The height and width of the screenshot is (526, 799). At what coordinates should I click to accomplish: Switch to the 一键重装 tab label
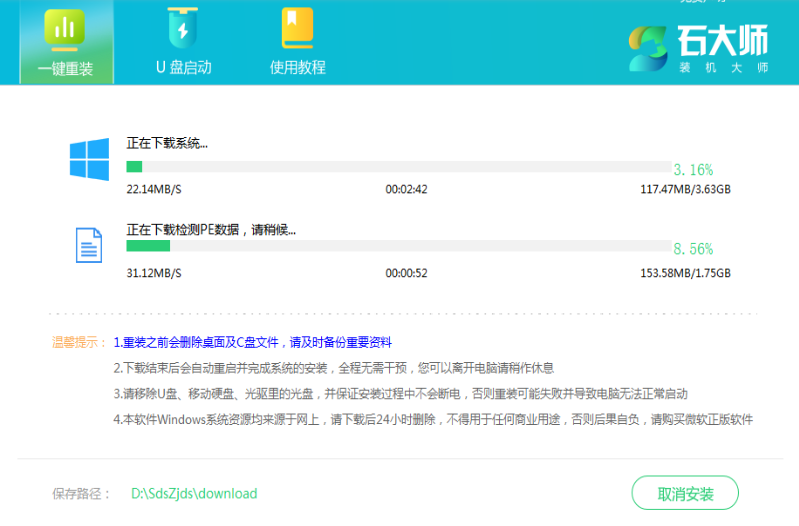[x=65, y=68]
